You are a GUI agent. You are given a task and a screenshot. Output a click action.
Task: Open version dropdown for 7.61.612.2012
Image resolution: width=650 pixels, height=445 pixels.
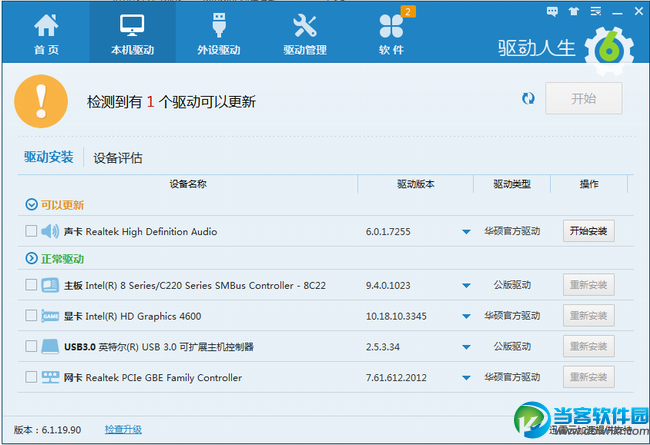(x=466, y=378)
